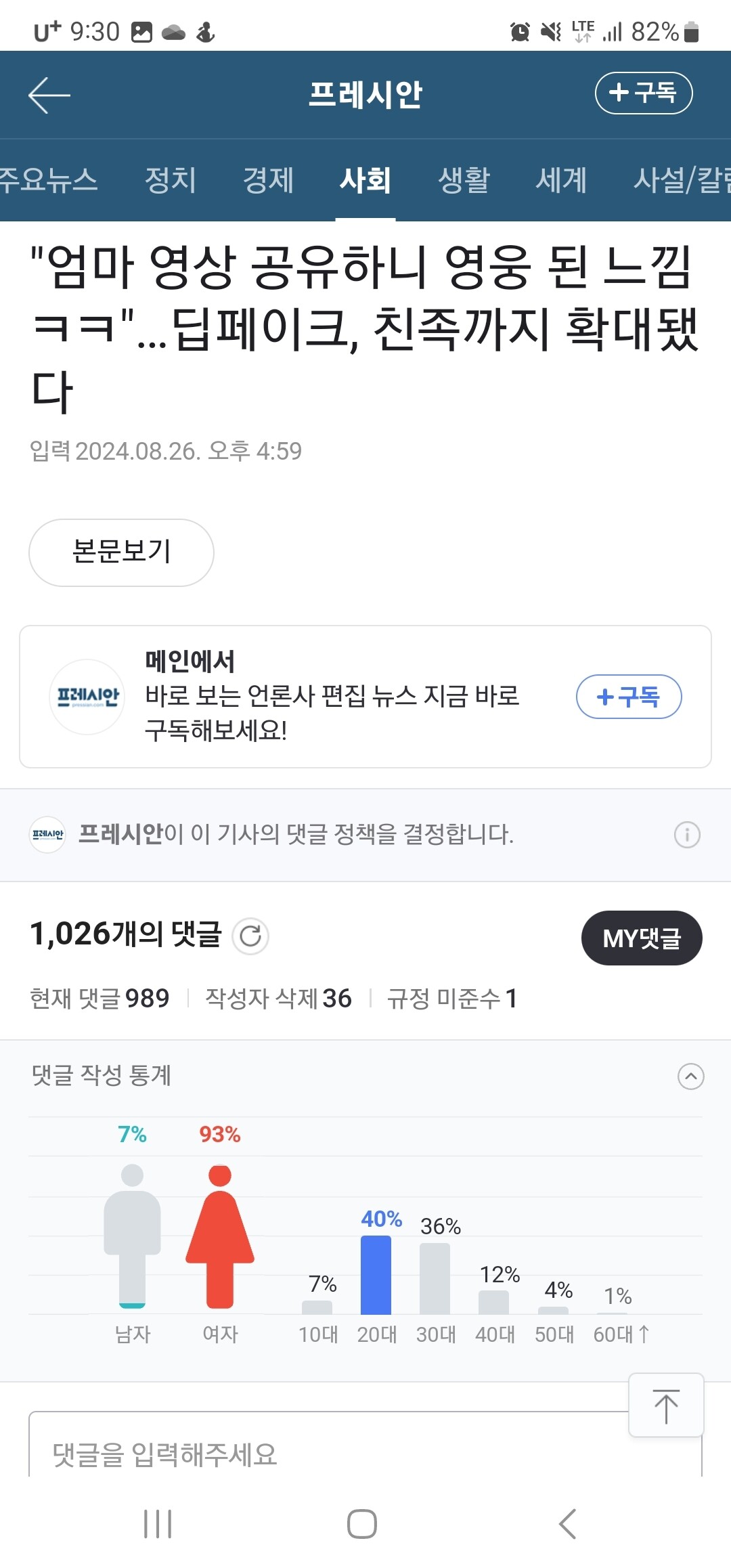Tap the blue 20대 bar in chart
The image size is (731, 1568).
pyautogui.click(x=376, y=1274)
